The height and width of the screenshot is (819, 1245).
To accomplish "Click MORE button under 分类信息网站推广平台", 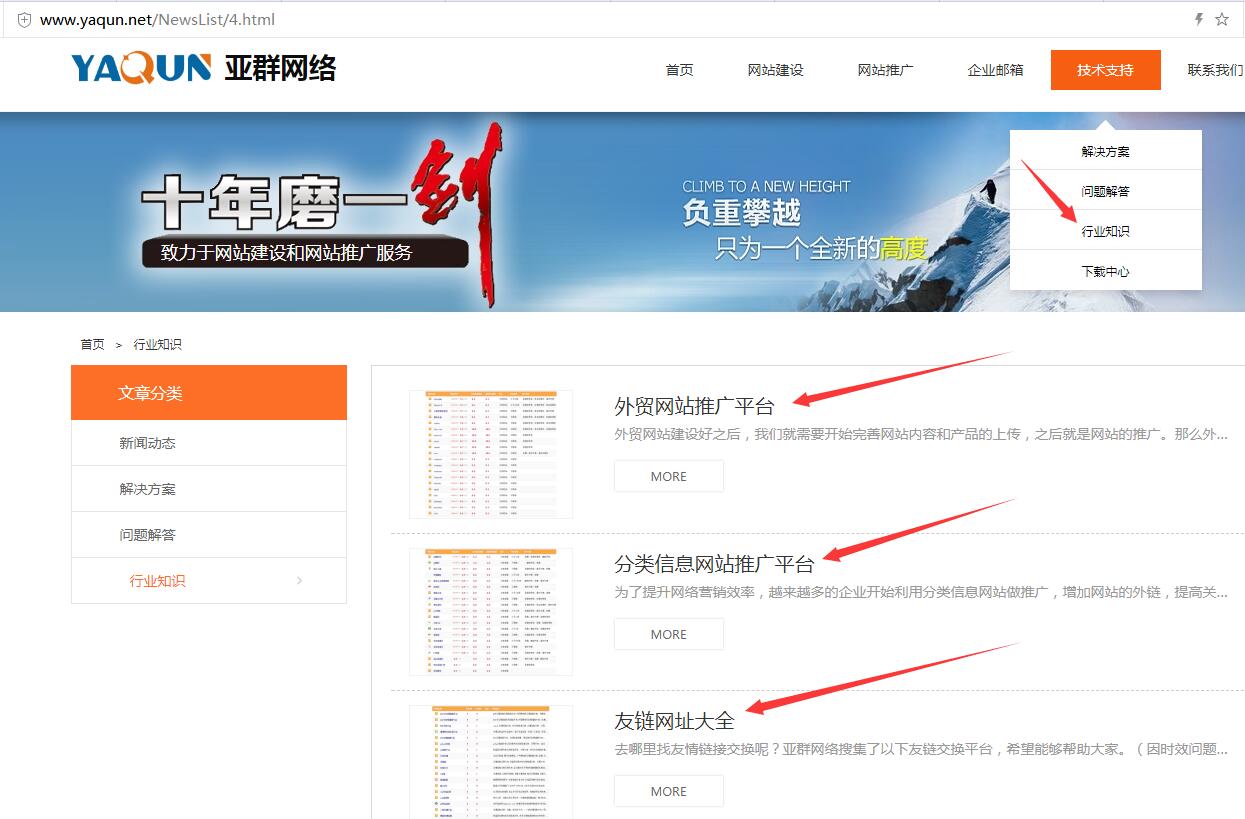I will [x=668, y=634].
